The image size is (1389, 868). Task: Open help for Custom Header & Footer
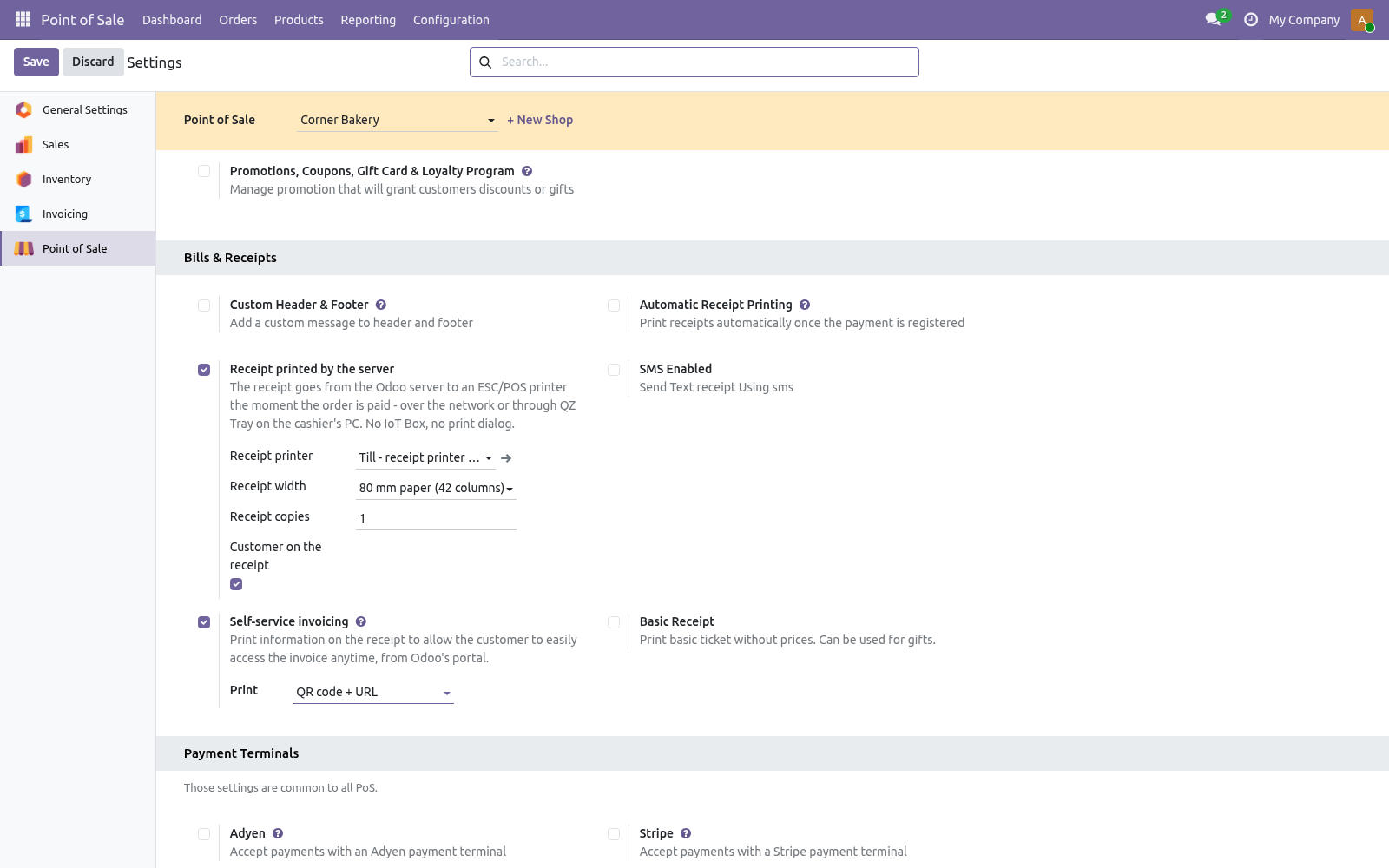(381, 305)
